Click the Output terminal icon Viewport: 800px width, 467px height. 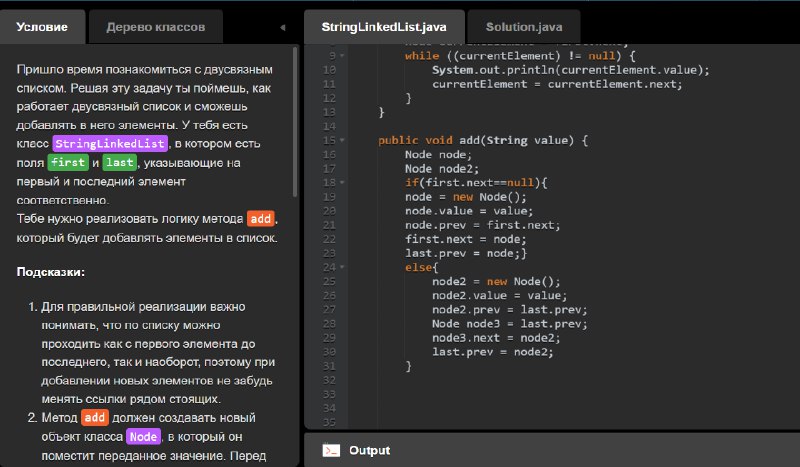(331, 450)
